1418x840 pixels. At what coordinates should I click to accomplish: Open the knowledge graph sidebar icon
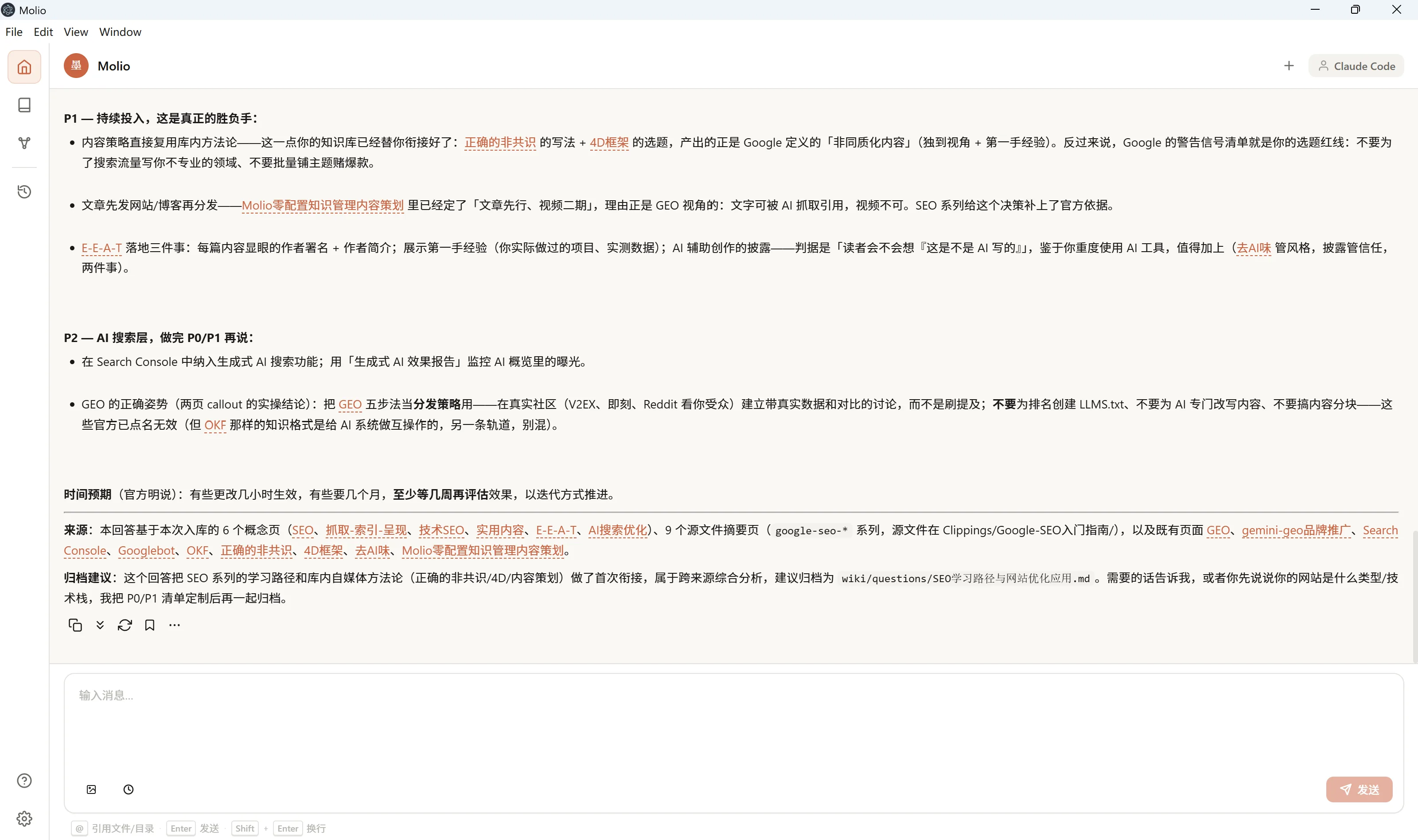24,143
